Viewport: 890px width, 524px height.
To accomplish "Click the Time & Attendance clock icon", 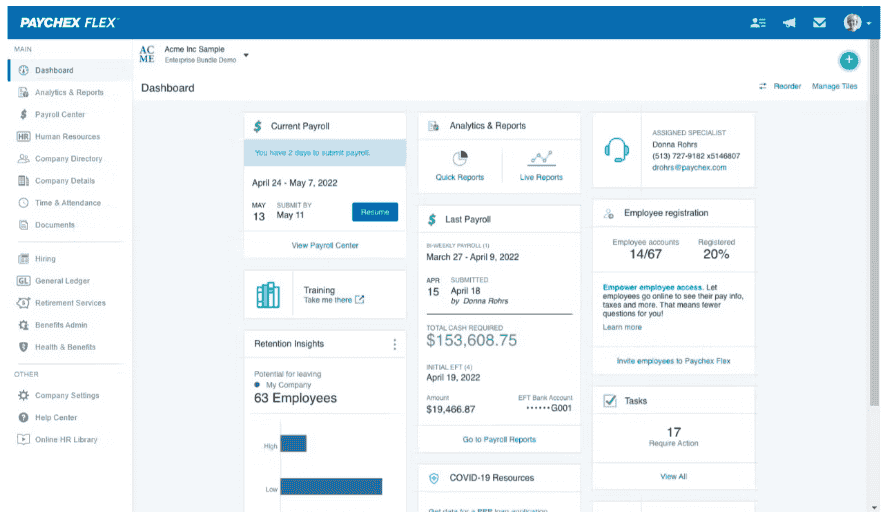I will [x=23, y=203].
